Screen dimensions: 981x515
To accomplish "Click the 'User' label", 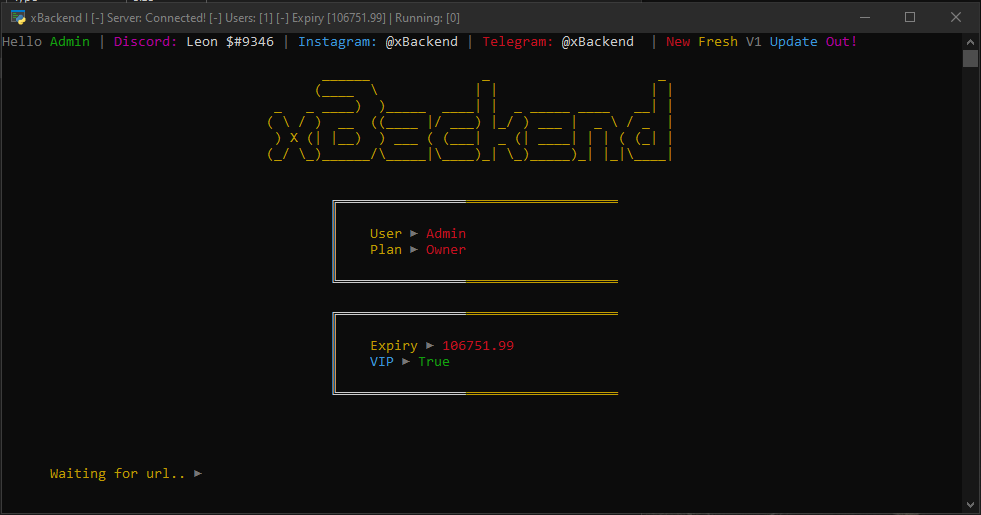I will point(386,233).
